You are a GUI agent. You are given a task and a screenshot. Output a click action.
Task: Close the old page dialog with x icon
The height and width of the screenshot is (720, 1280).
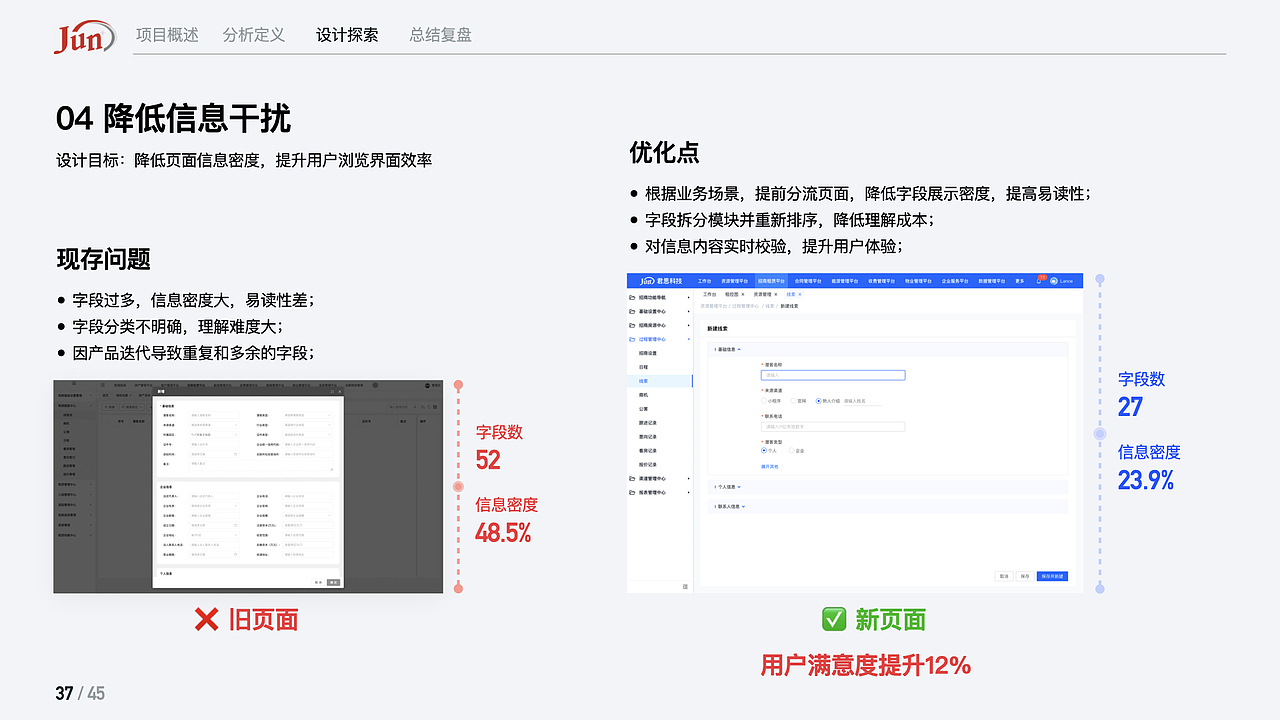[340, 391]
